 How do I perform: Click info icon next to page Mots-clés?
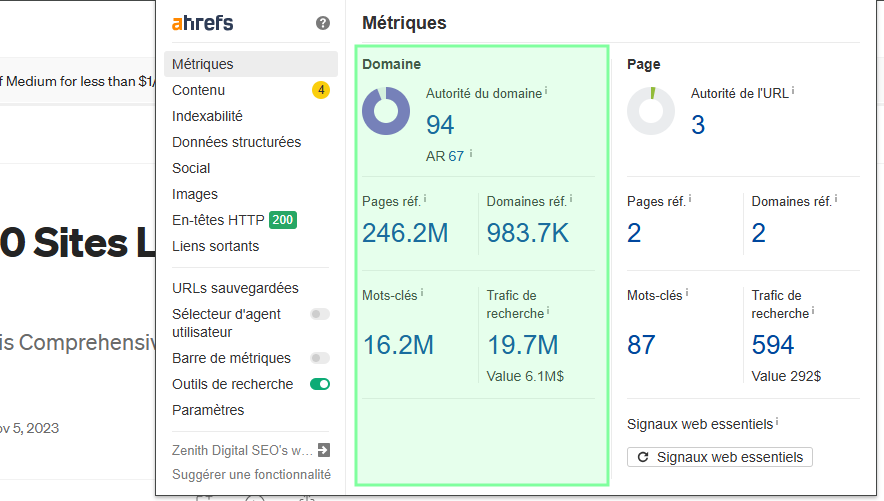tap(687, 292)
